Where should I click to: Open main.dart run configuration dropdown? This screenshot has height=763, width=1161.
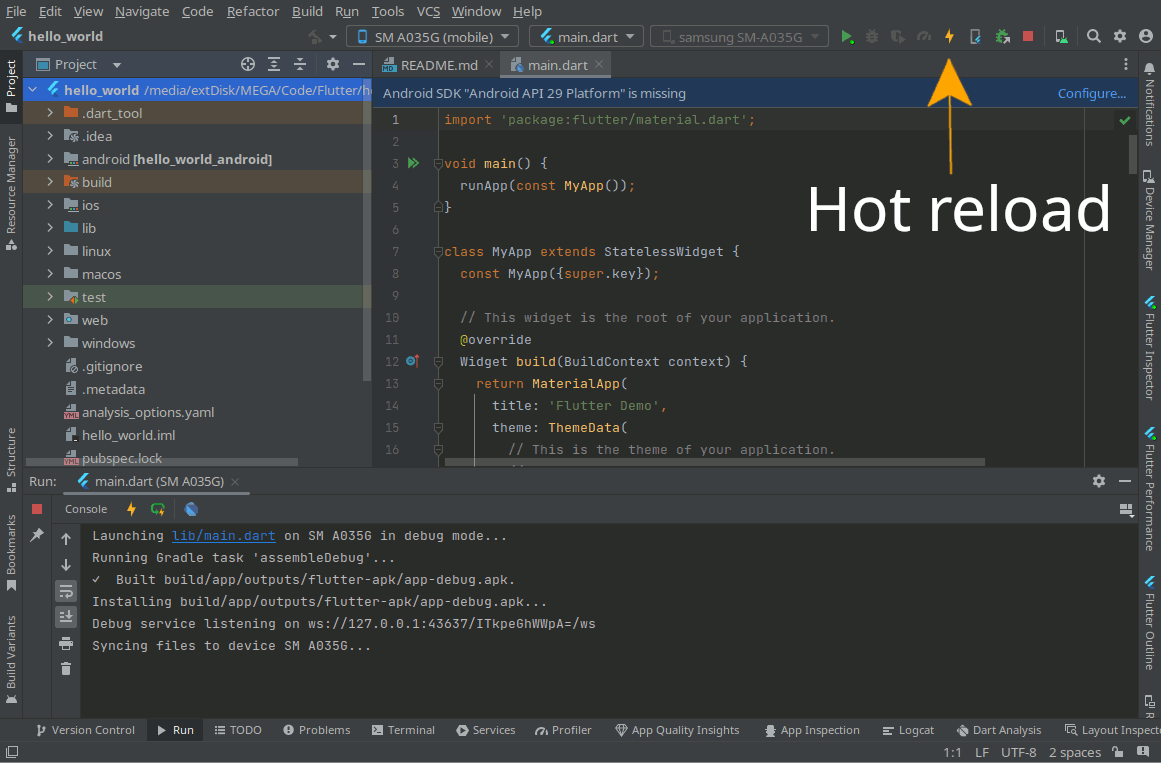pyautogui.click(x=586, y=36)
